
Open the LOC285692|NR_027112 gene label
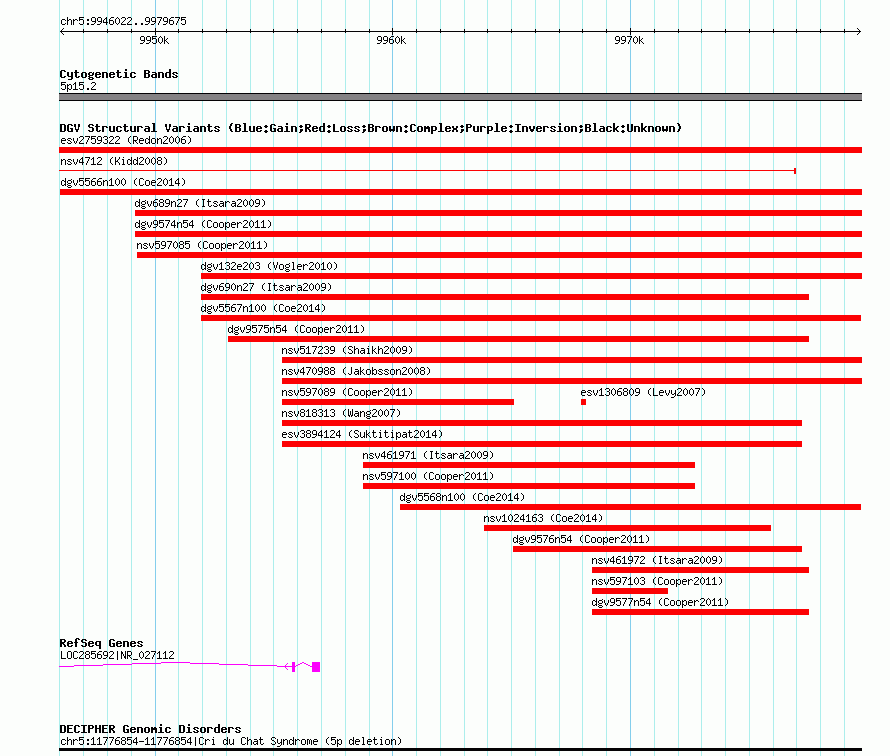[117, 655]
